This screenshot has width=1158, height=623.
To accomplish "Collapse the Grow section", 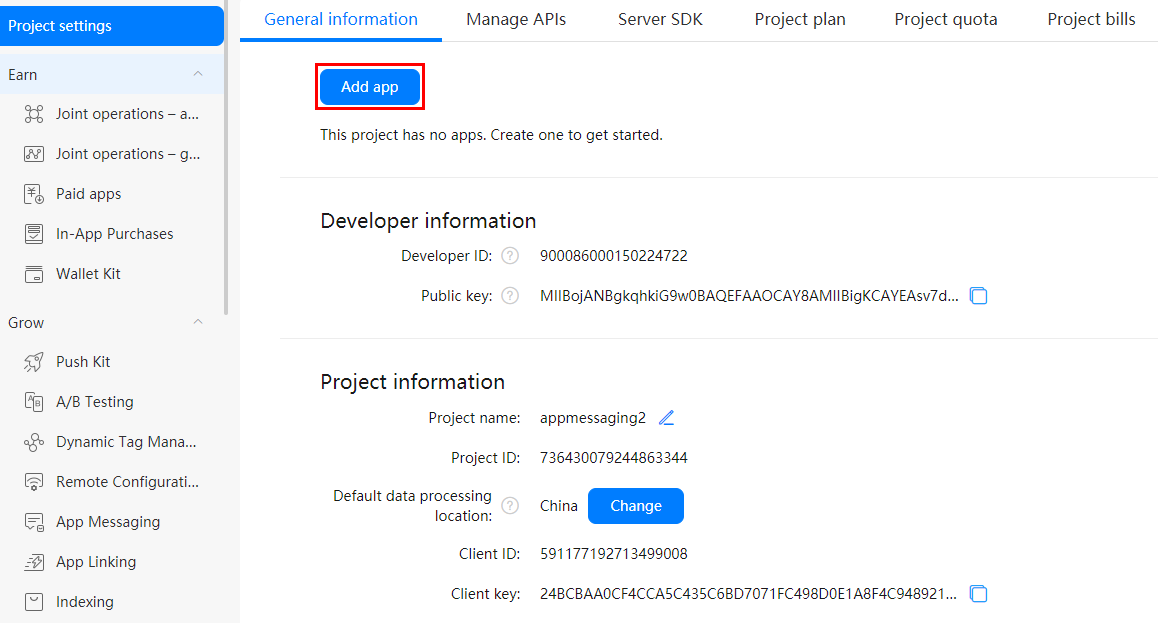I will [x=197, y=322].
